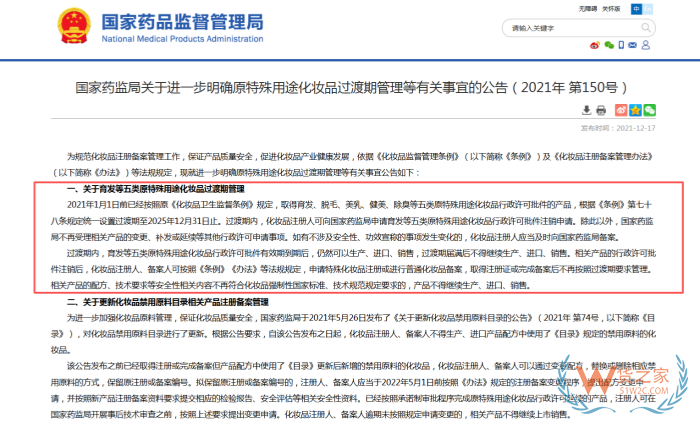The image size is (700, 427).
Task: Click paragraph starting 2021年1月1日前已经按照原
Action: tap(353, 221)
